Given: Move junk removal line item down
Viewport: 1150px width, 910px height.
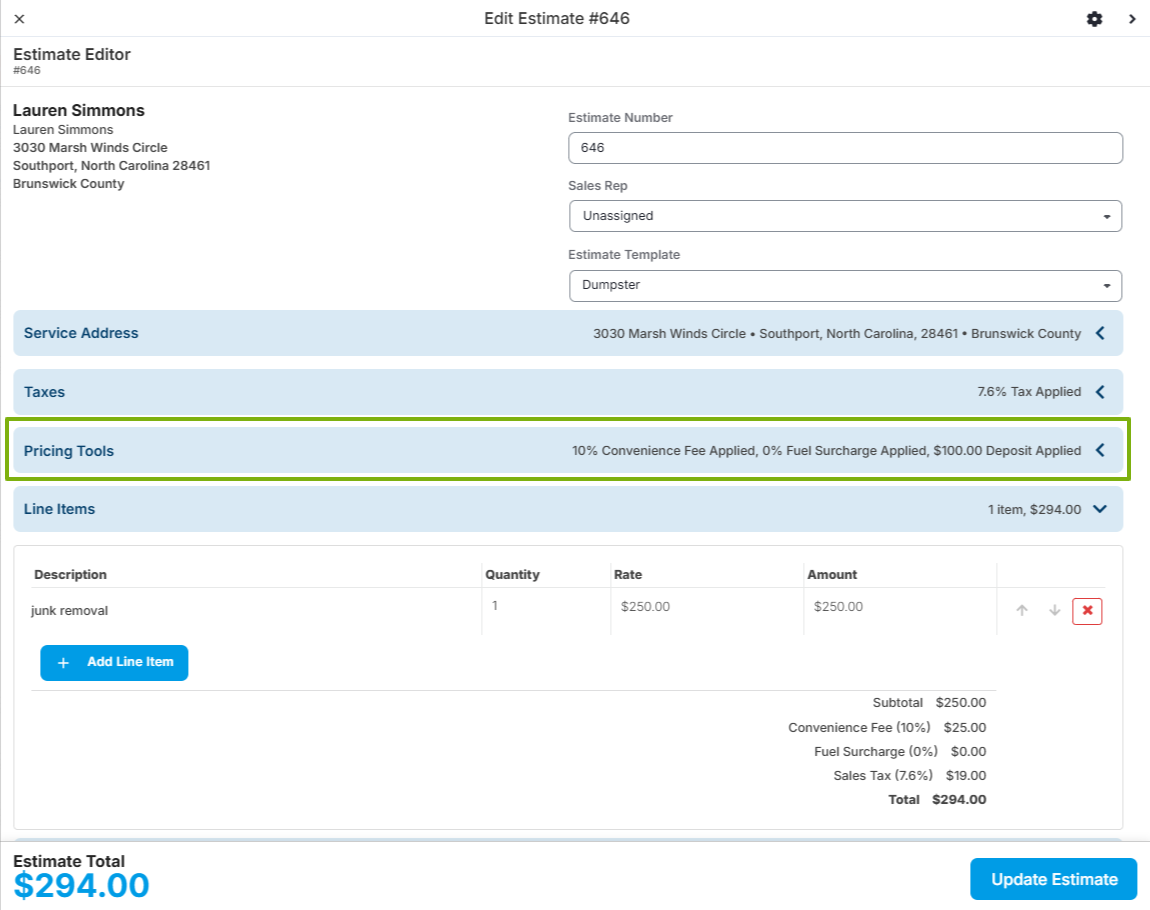Looking at the screenshot, I should [1055, 610].
